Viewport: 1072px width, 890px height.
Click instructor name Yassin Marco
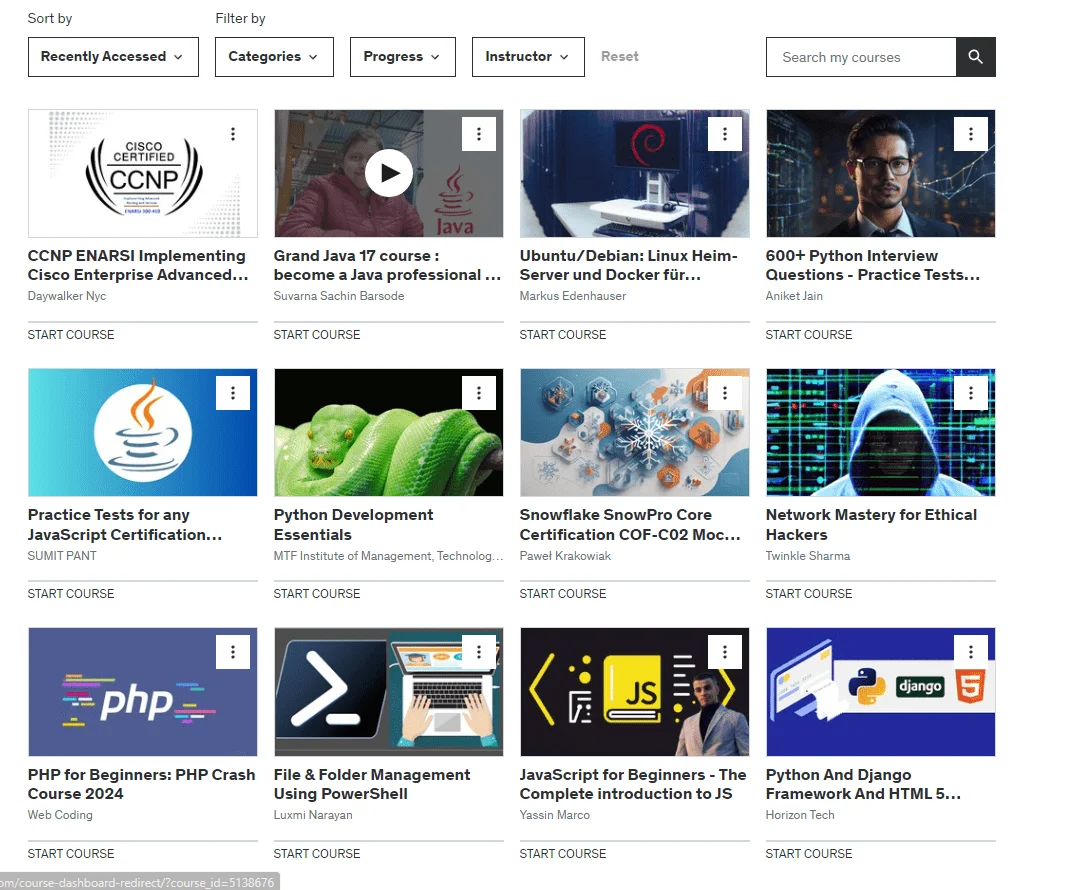(554, 815)
